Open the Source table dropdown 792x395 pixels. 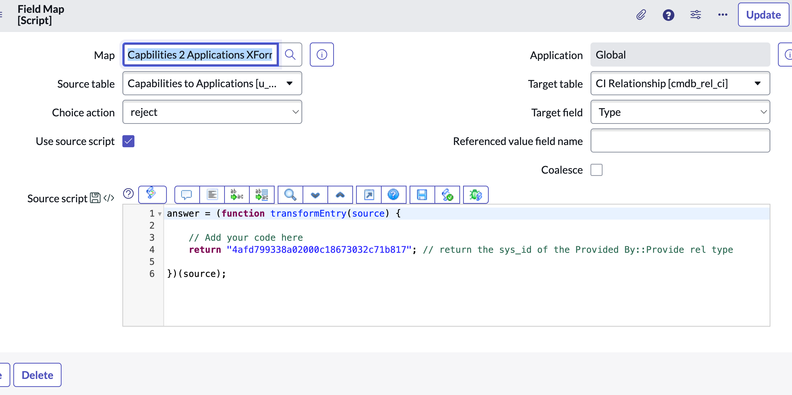[212, 83]
